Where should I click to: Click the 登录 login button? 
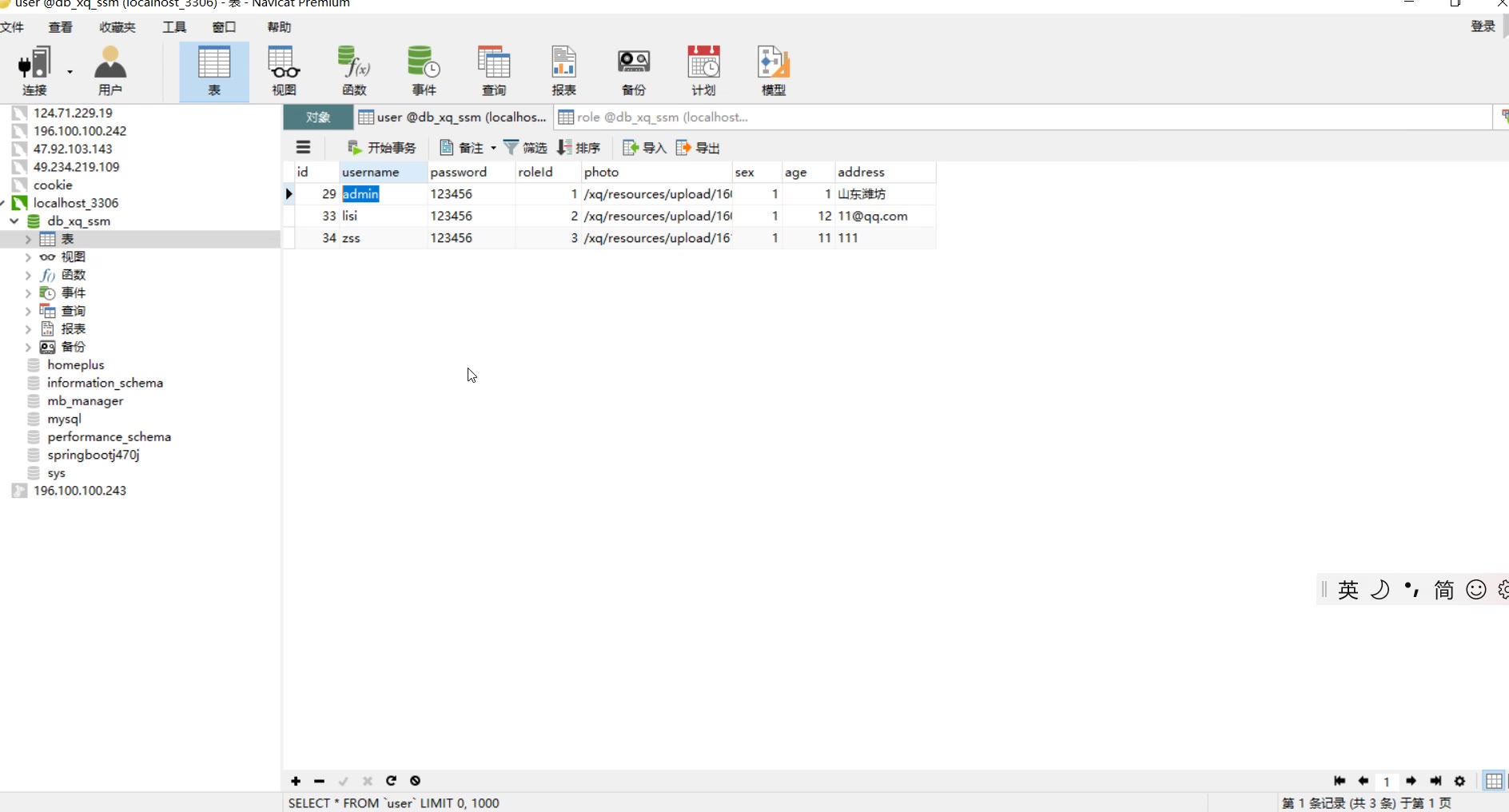1483,26
